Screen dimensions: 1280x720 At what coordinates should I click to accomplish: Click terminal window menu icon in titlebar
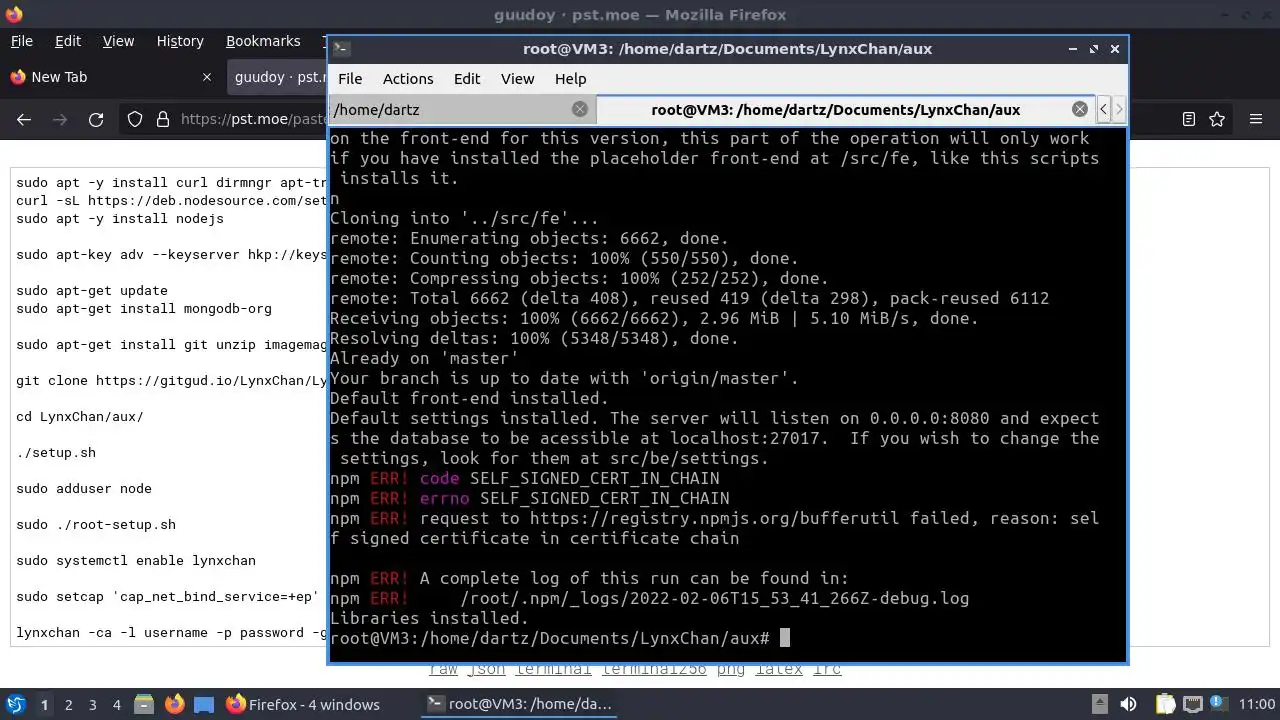(340, 48)
